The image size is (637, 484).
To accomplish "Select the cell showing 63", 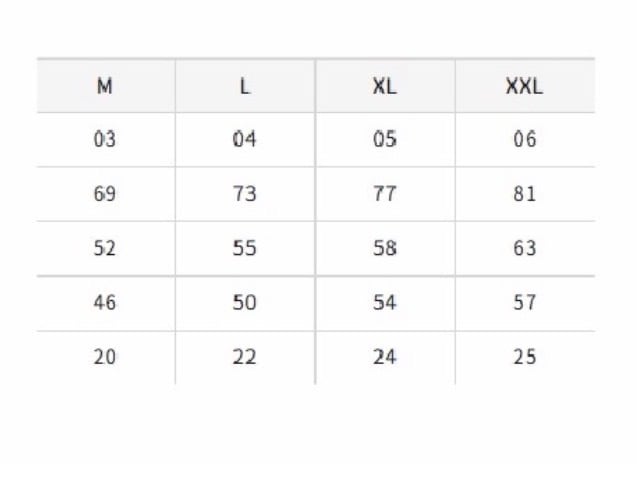I will (x=525, y=249).
